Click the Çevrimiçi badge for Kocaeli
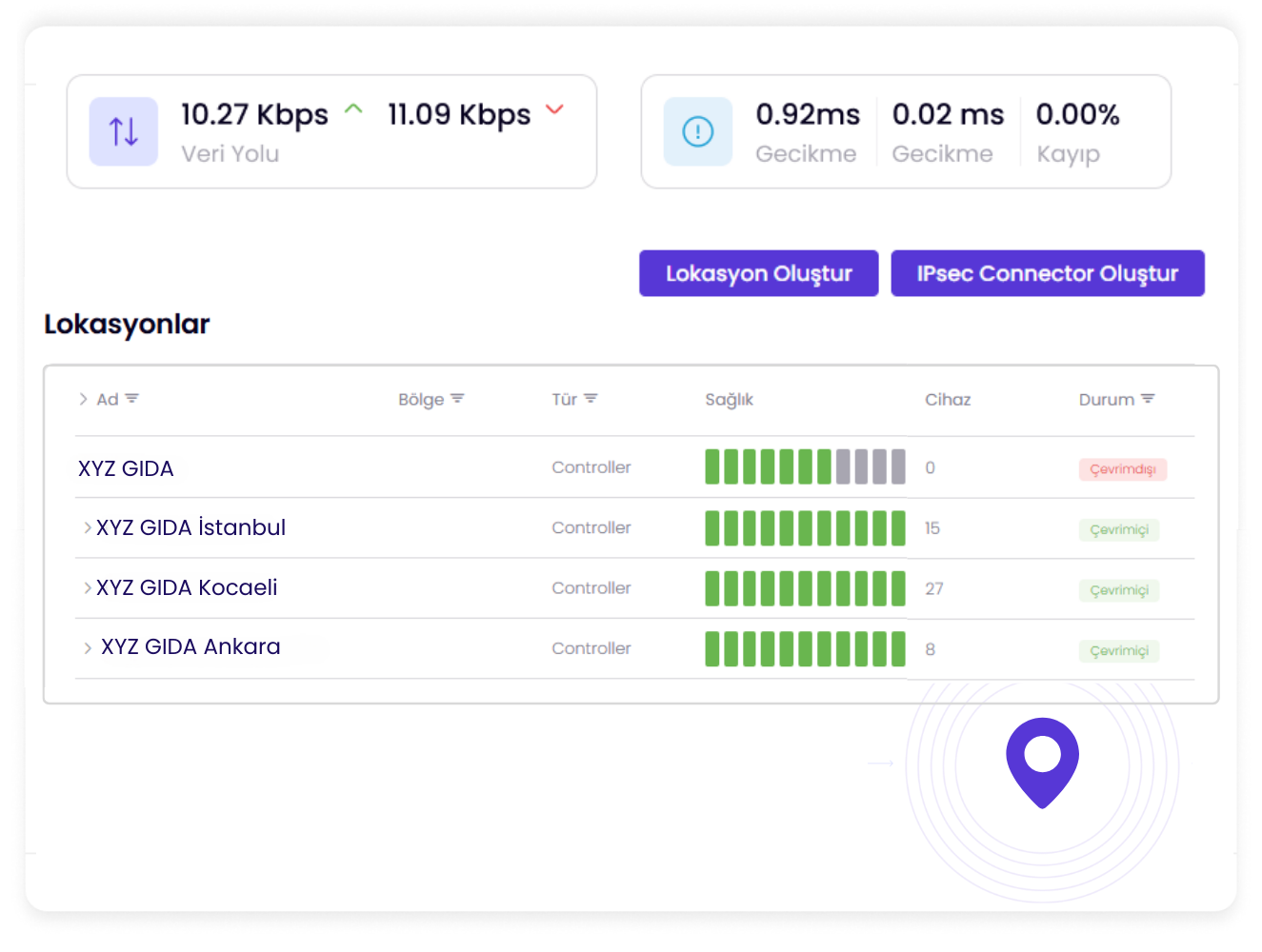 1119,590
